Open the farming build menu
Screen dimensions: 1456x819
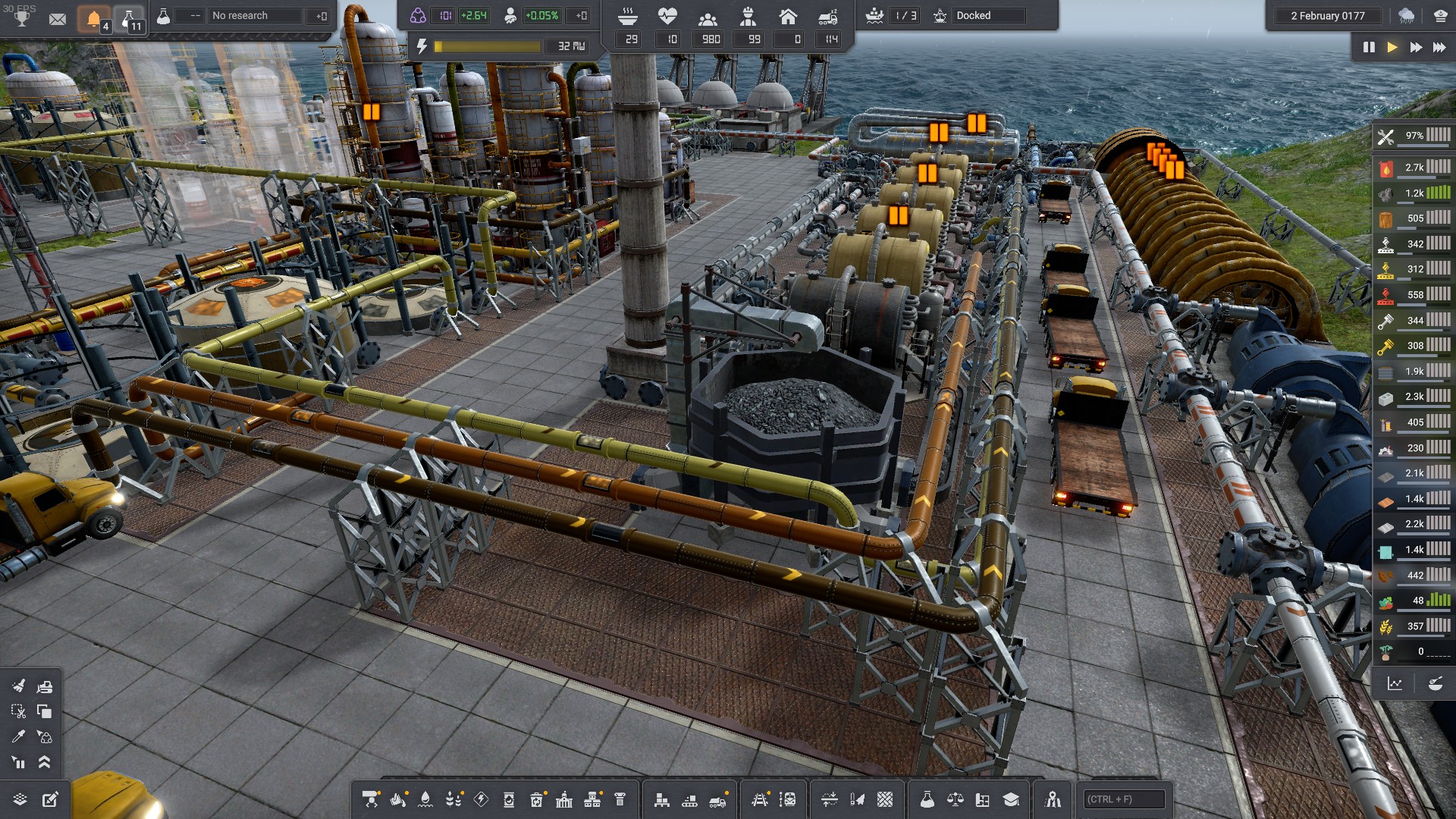(453, 799)
